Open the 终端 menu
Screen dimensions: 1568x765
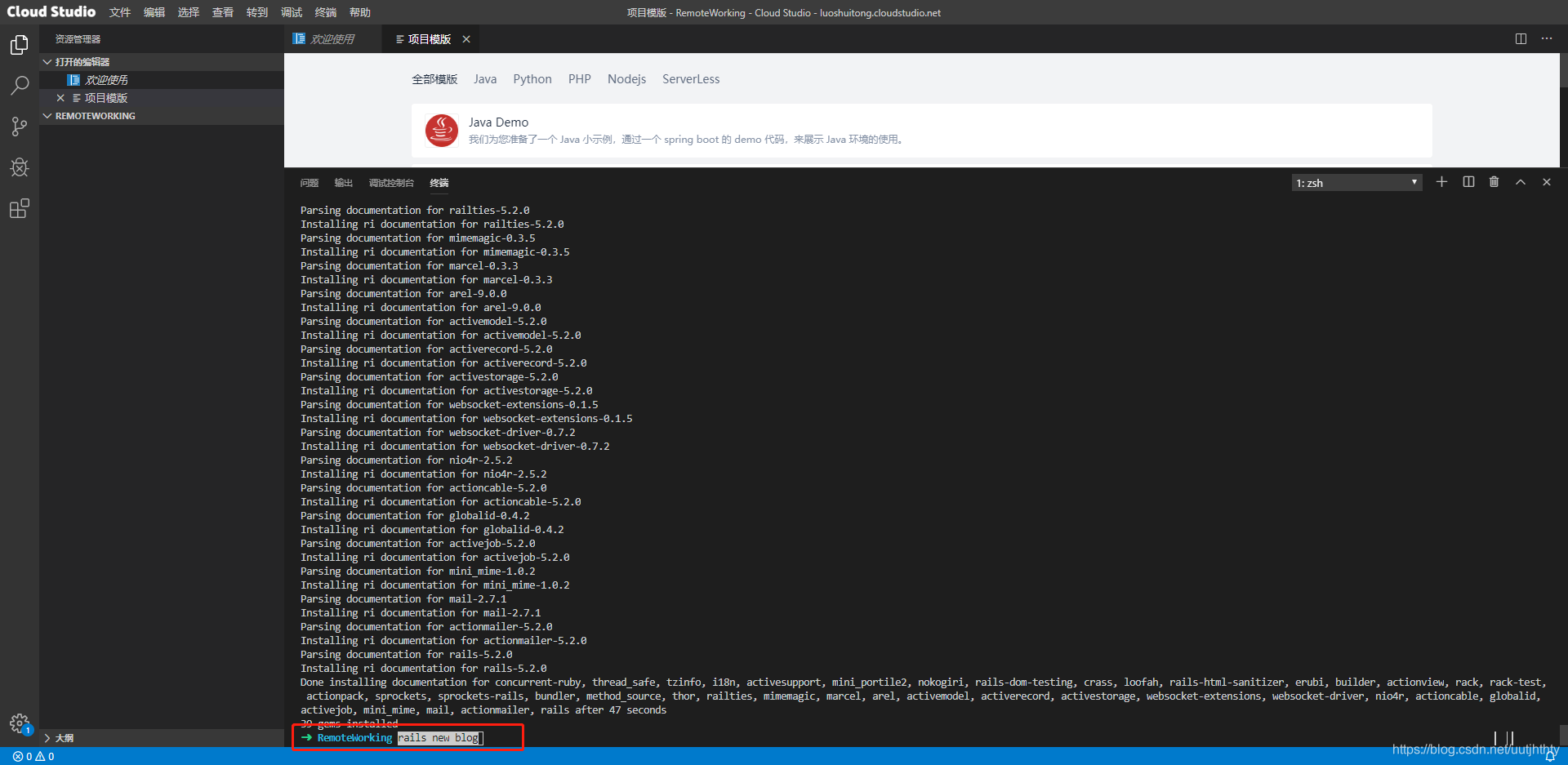click(x=326, y=12)
